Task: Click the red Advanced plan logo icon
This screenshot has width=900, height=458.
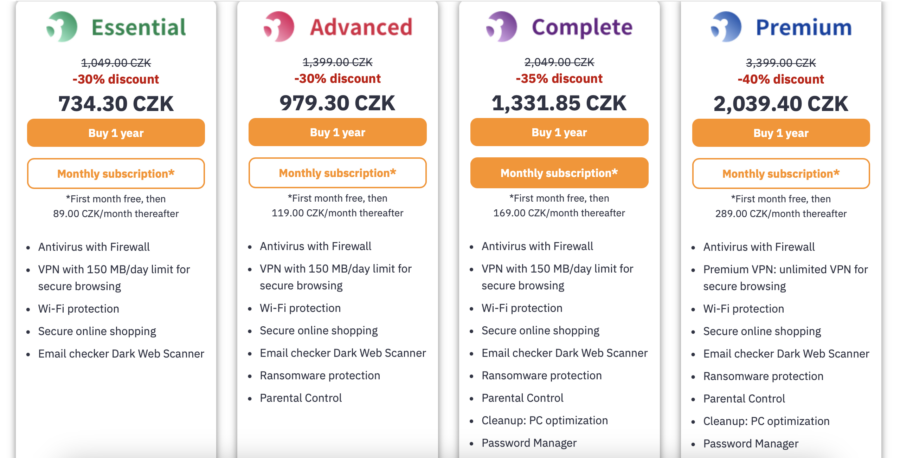Action: [x=279, y=26]
